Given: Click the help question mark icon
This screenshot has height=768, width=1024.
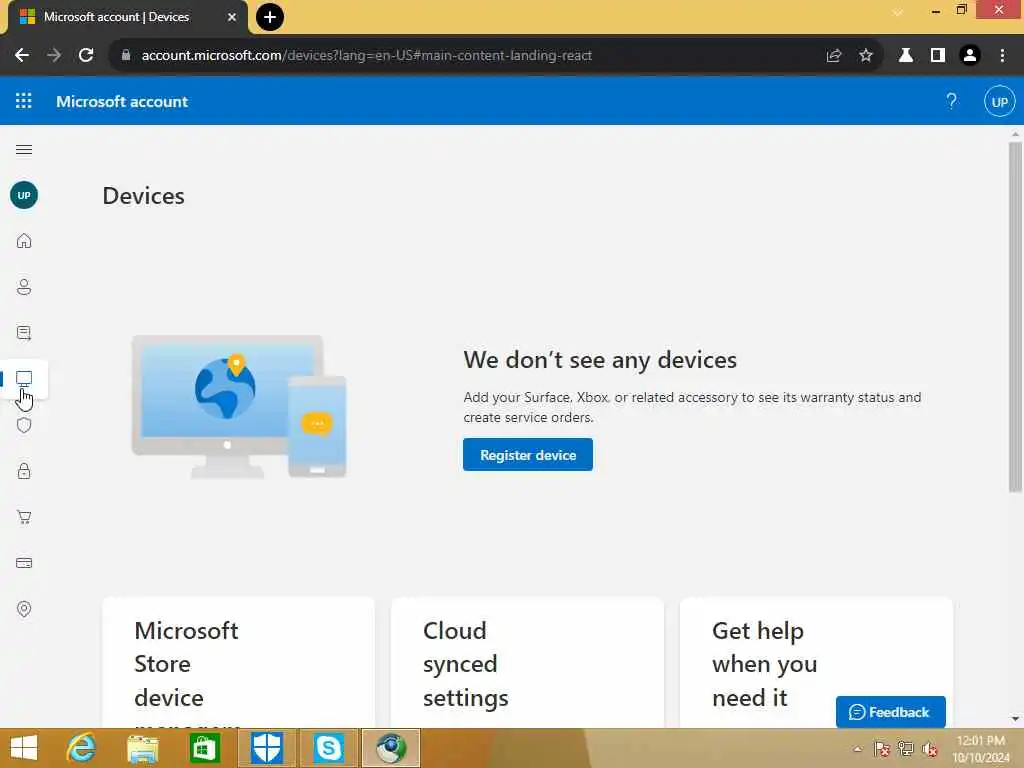Looking at the screenshot, I should (x=952, y=101).
